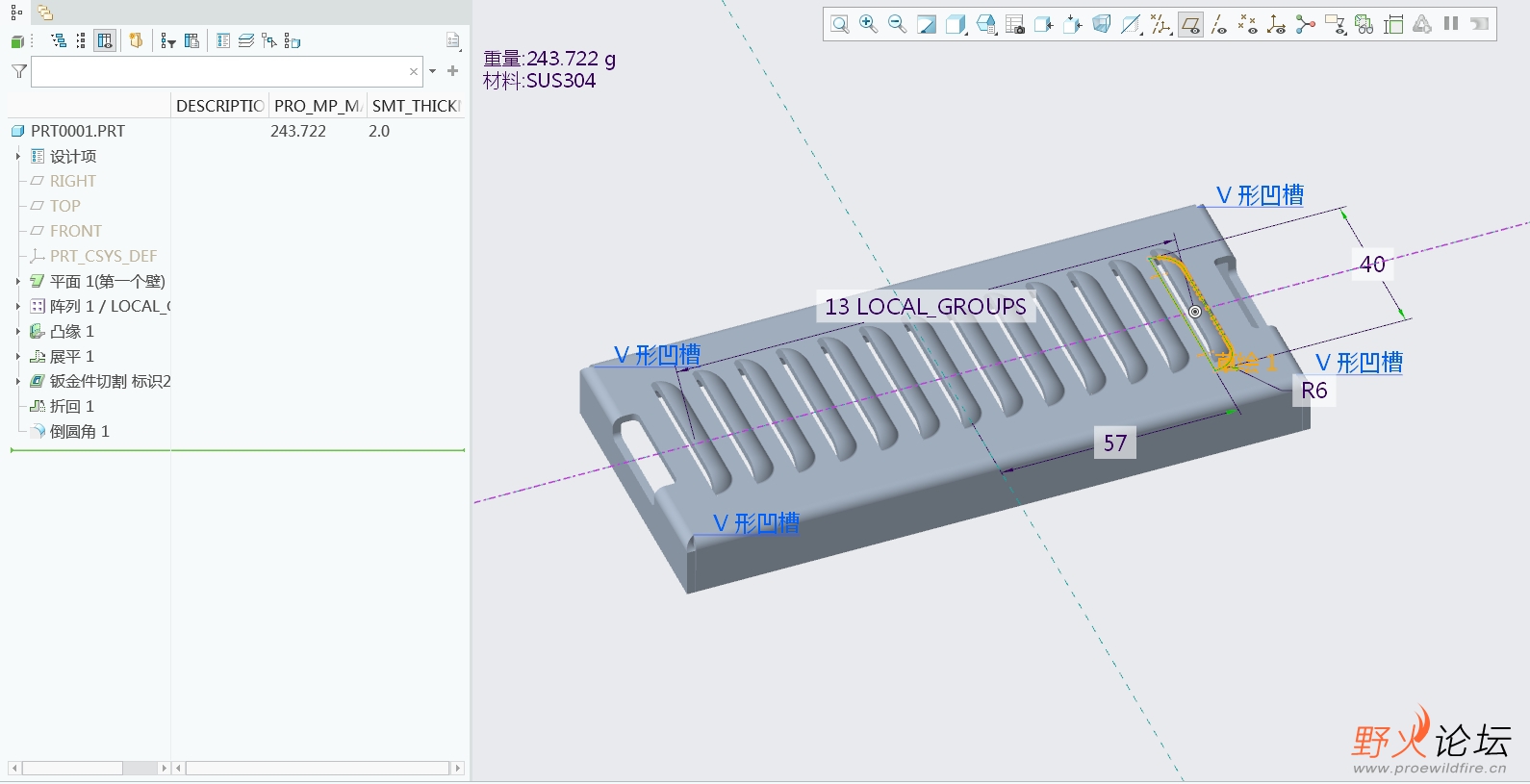
Task: Click the green model cube icon
Action: (x=17, y=41)
